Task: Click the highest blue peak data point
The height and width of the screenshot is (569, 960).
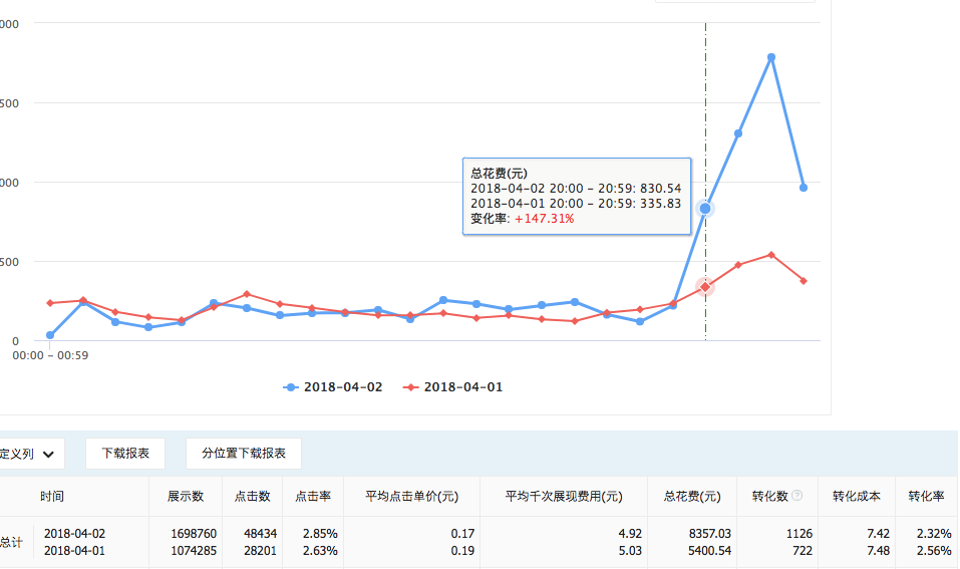Action: click(771, 57)
